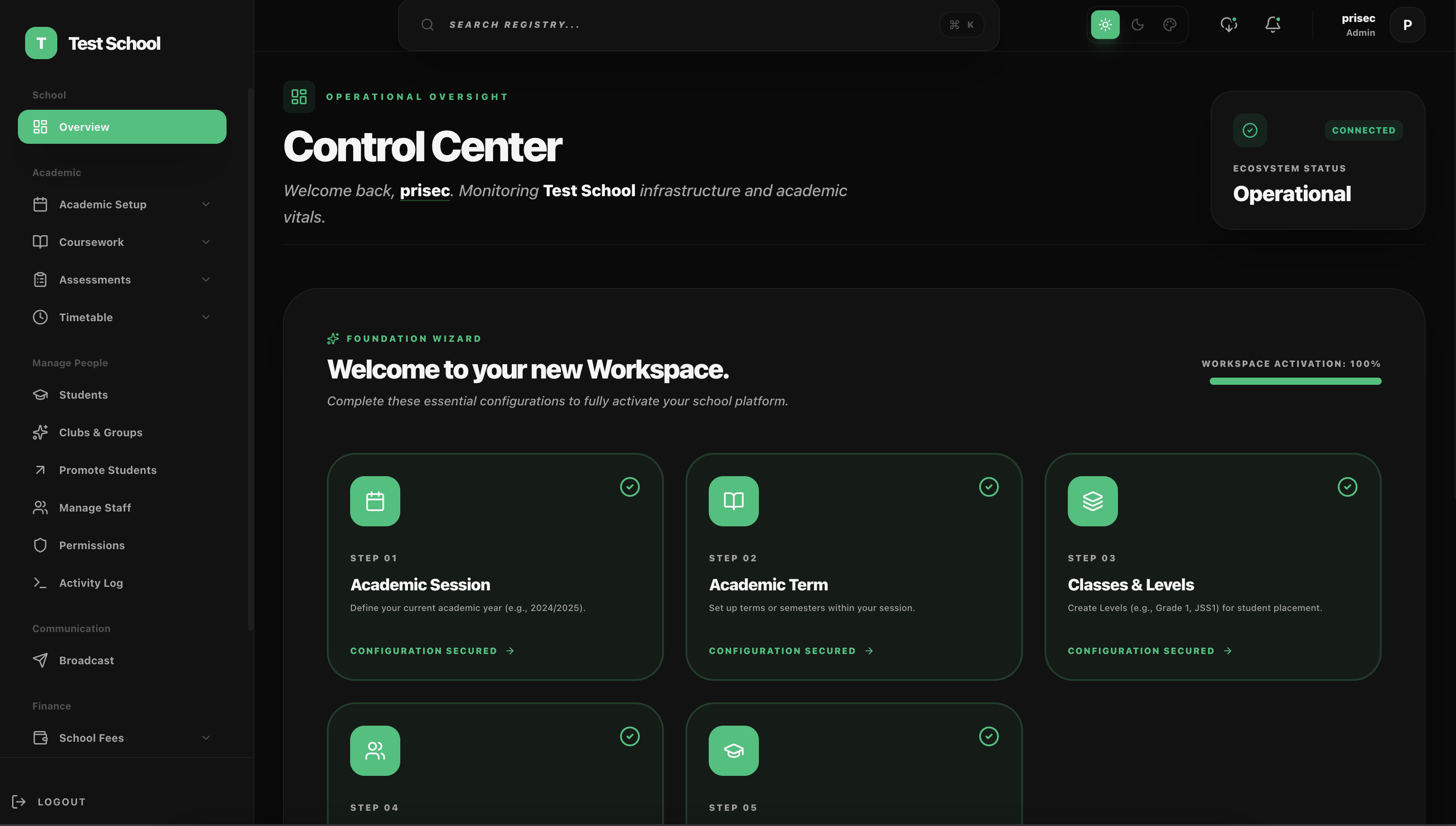The height and width of the screenshot is (826, 1456).
Task: Click the Step 05 label
Action: (x=733, y=807)
